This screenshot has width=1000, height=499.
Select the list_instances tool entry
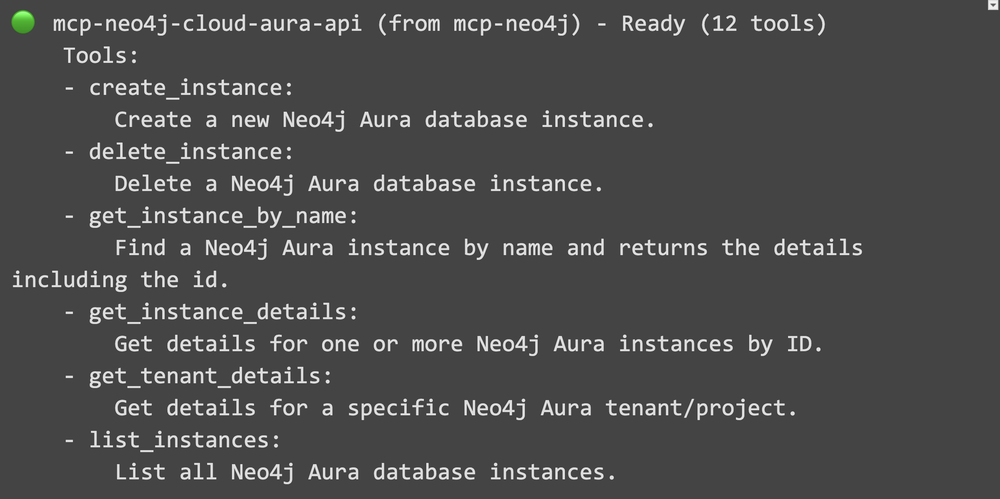point(185,440)
